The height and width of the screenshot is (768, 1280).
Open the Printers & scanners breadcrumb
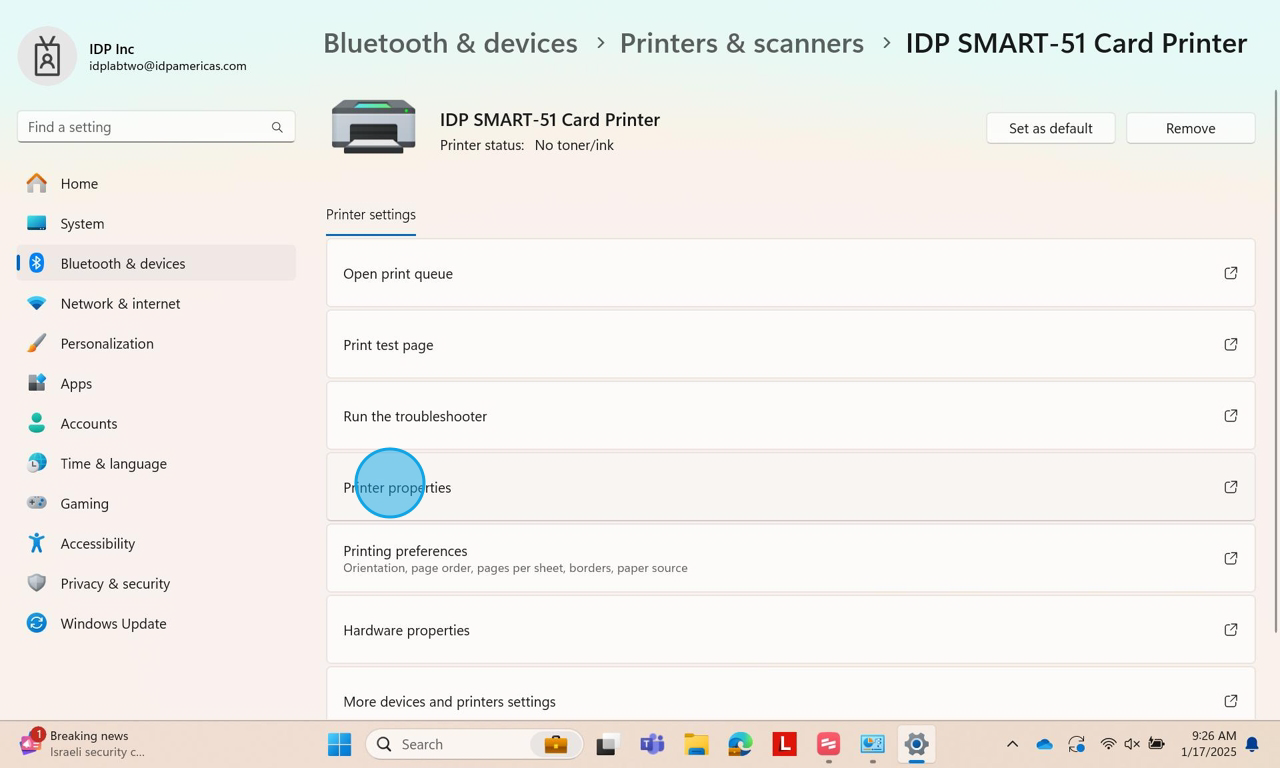pyautogui.click(x=741, y=43)
